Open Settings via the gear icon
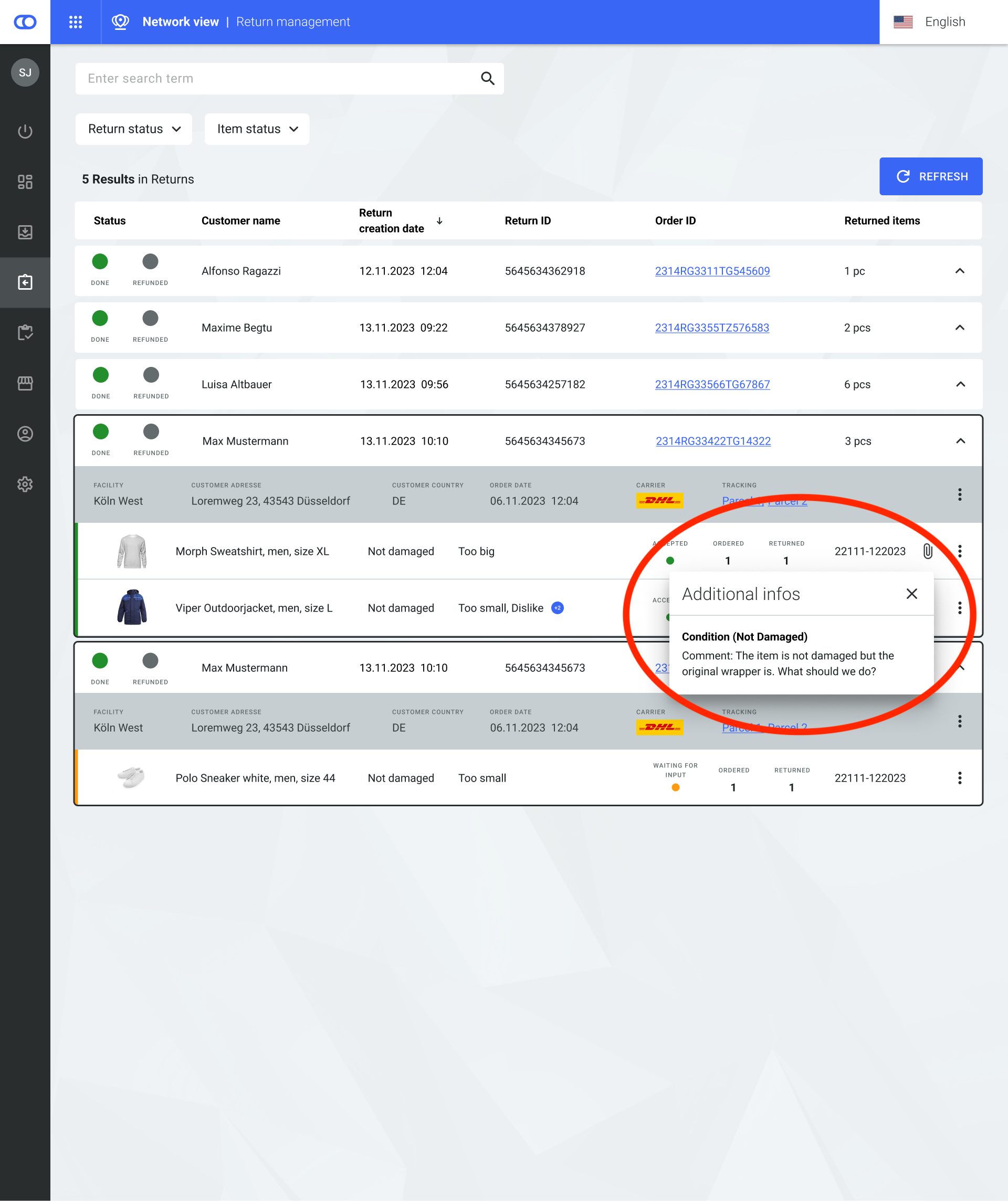Image resolution: width=1008 pixels, height=1201 pixels. 25,484
